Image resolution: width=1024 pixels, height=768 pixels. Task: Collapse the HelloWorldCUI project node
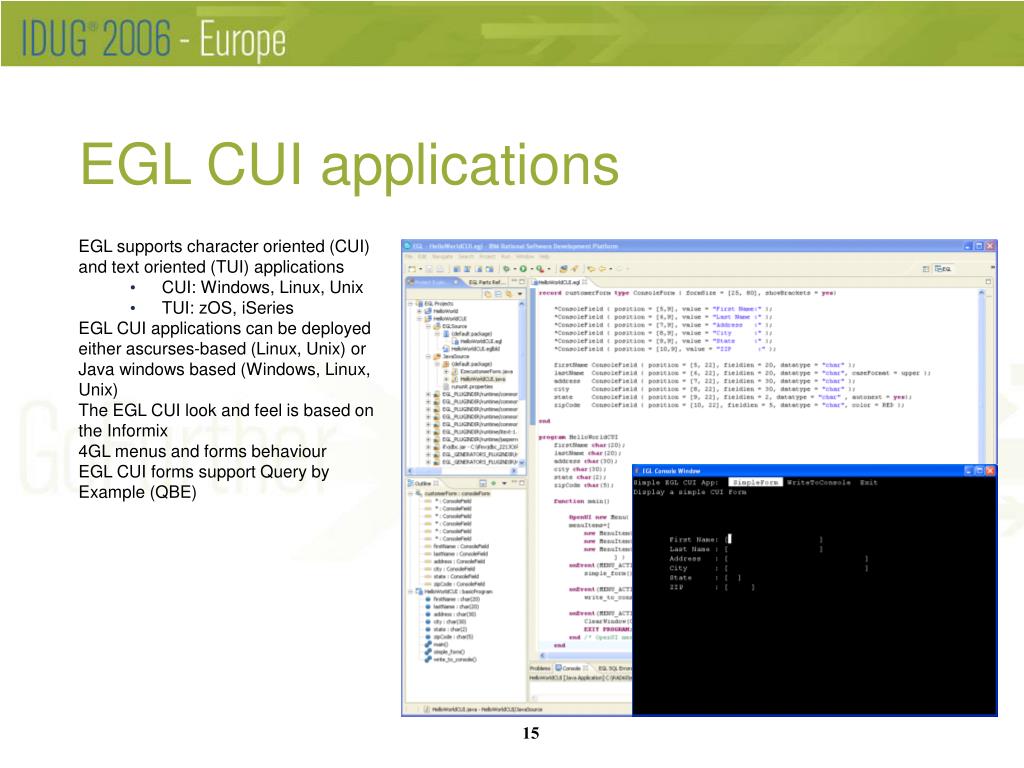[x=419, y=319]
